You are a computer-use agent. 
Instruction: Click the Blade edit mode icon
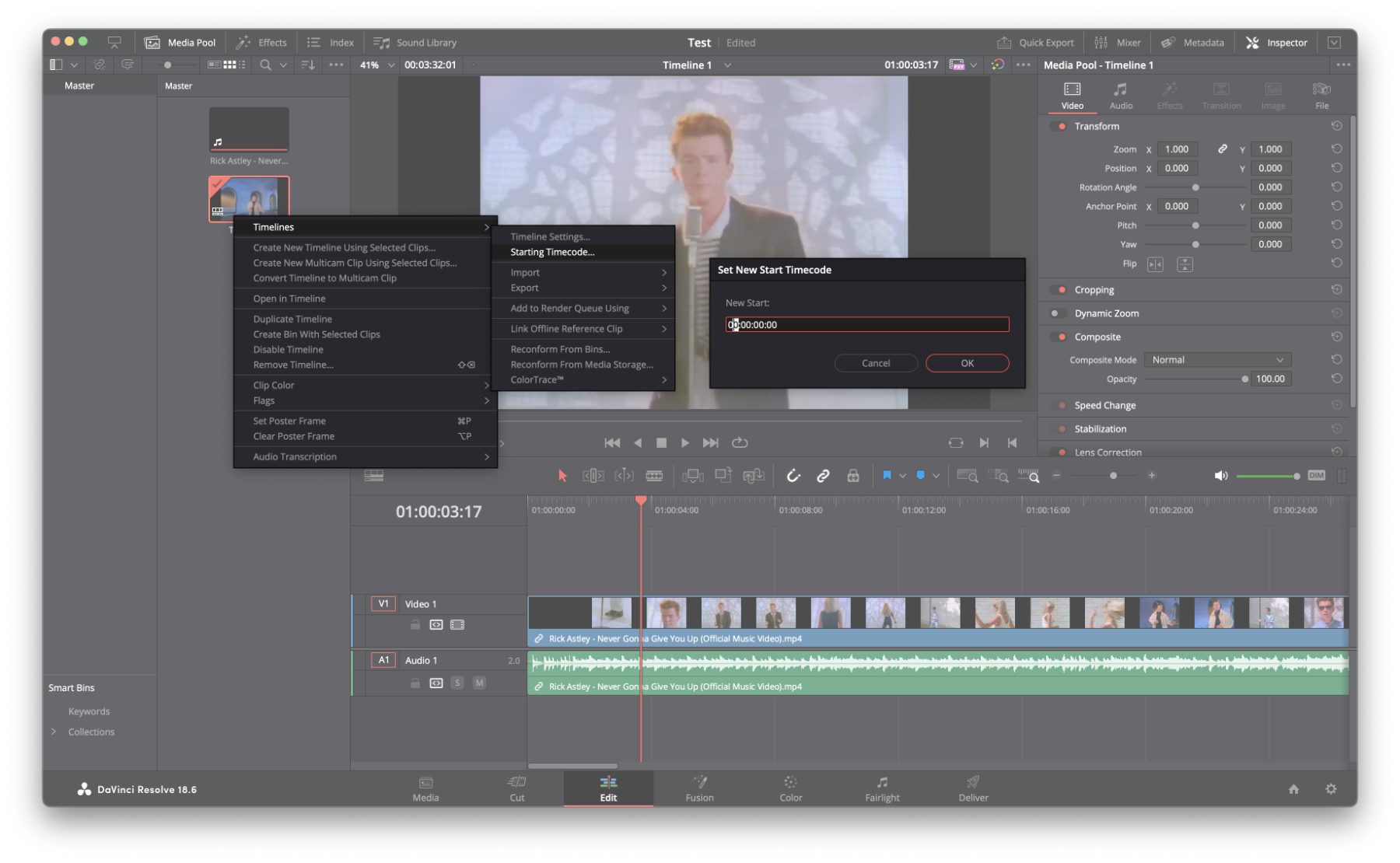(654, 476)
